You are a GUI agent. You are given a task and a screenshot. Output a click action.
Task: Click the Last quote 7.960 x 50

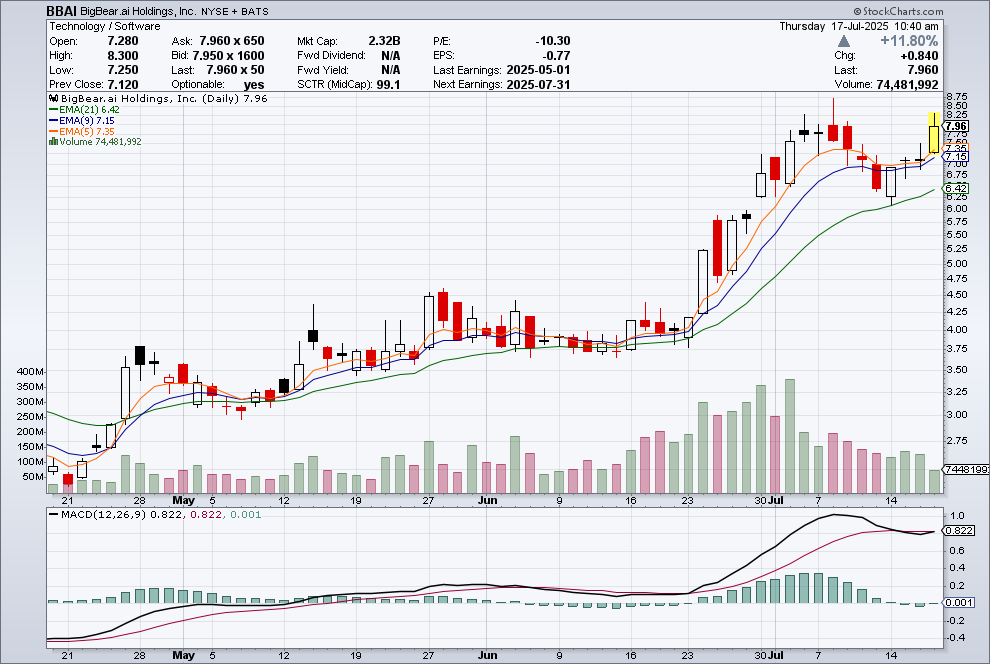[x=236, y=70]
